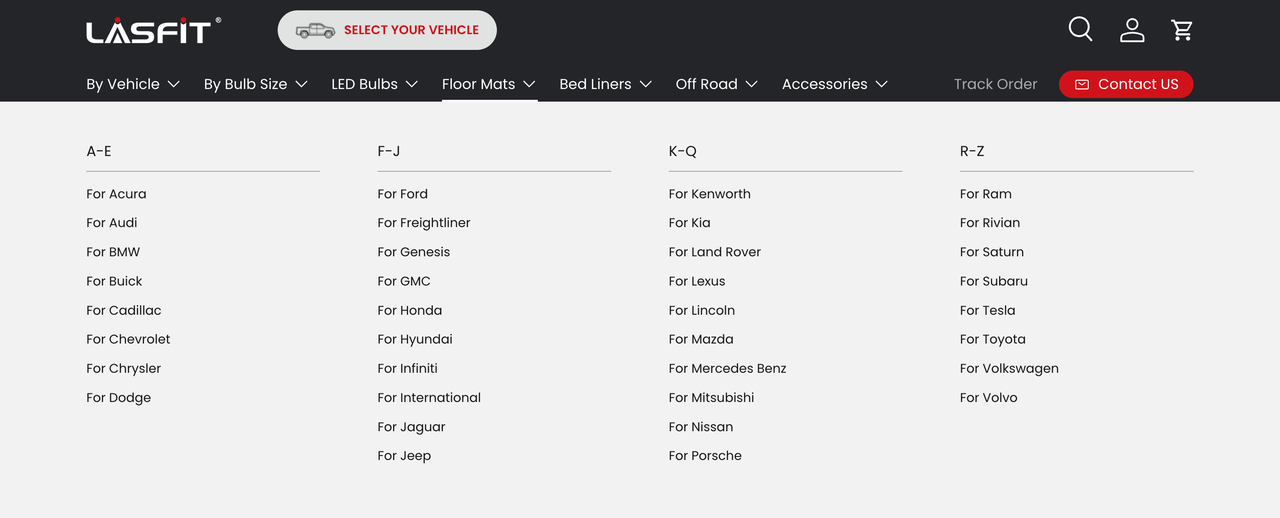Image resolution: width=1280 pixels, height=518 pixels.
Task: Click the K-Q column heading
Action: coord(683,151)
